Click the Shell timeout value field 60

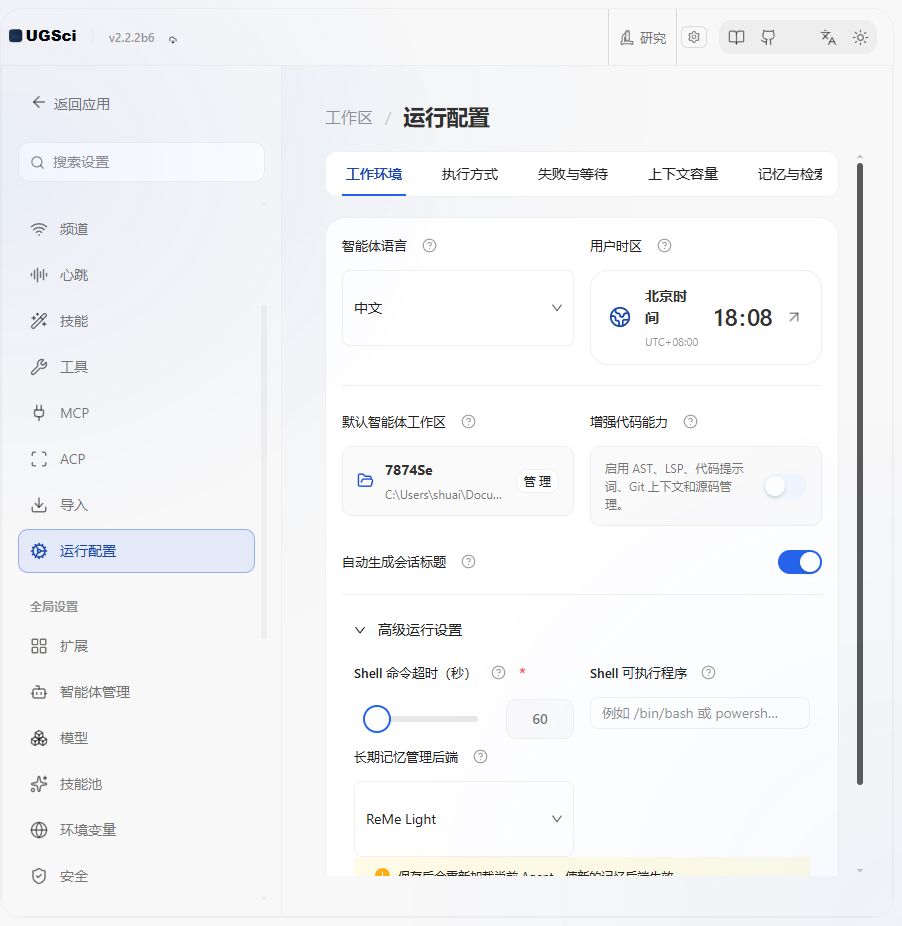pos(540,719)
